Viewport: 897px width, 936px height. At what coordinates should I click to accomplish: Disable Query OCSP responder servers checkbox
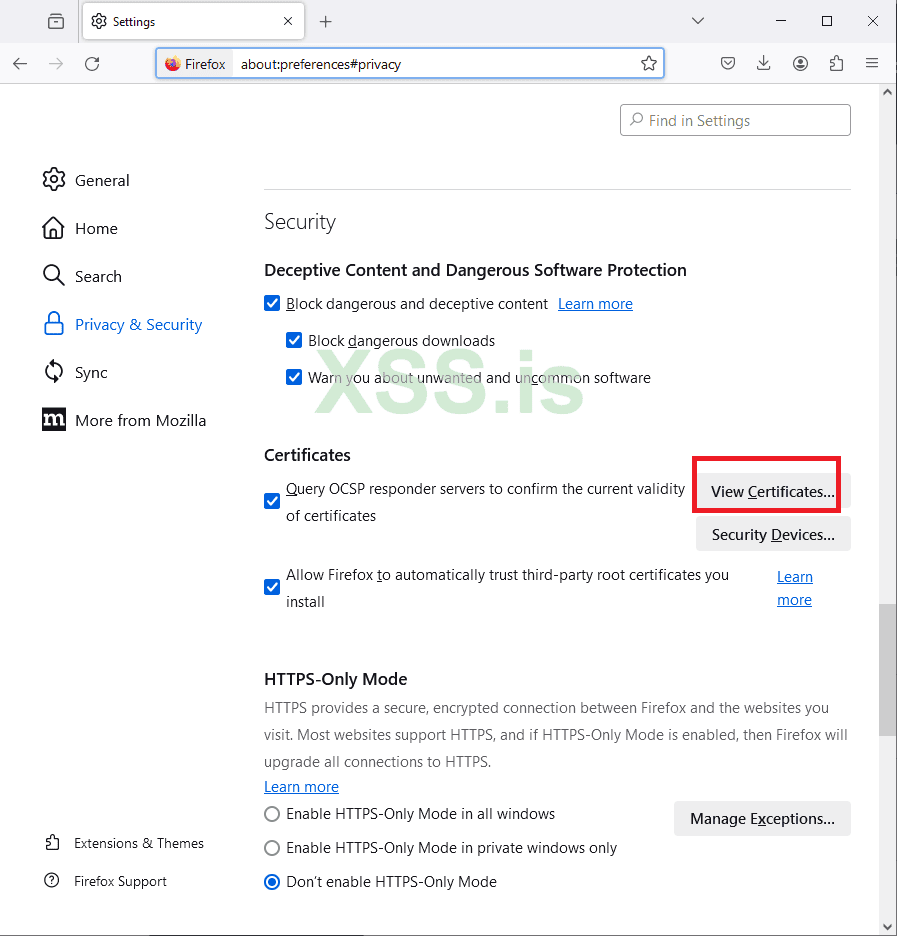pos(272,501)
